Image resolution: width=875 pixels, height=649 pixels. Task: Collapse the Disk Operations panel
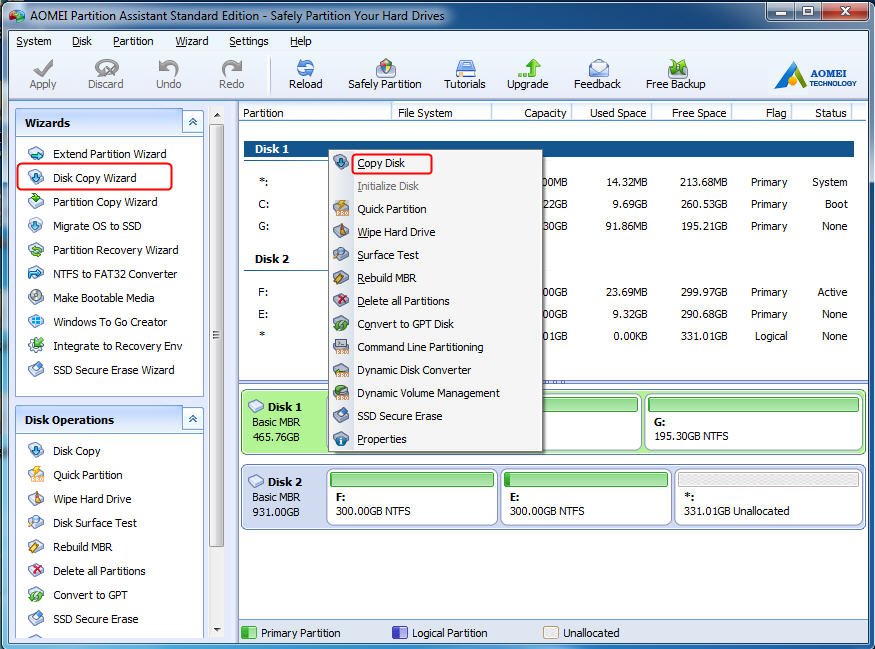click(x=193, y=419)
